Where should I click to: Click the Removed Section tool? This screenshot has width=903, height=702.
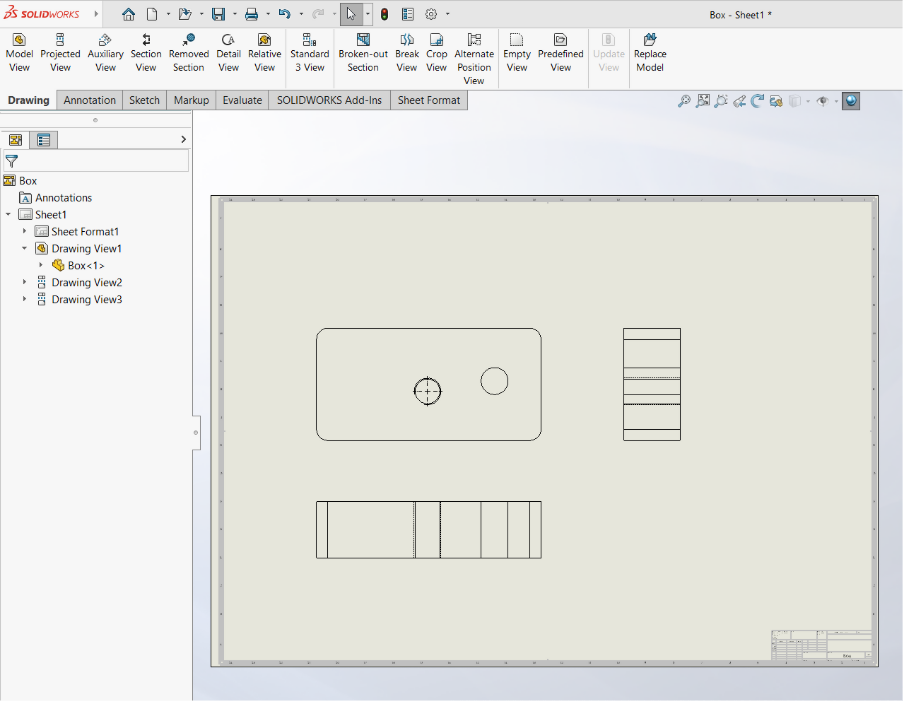pos(188,53)
